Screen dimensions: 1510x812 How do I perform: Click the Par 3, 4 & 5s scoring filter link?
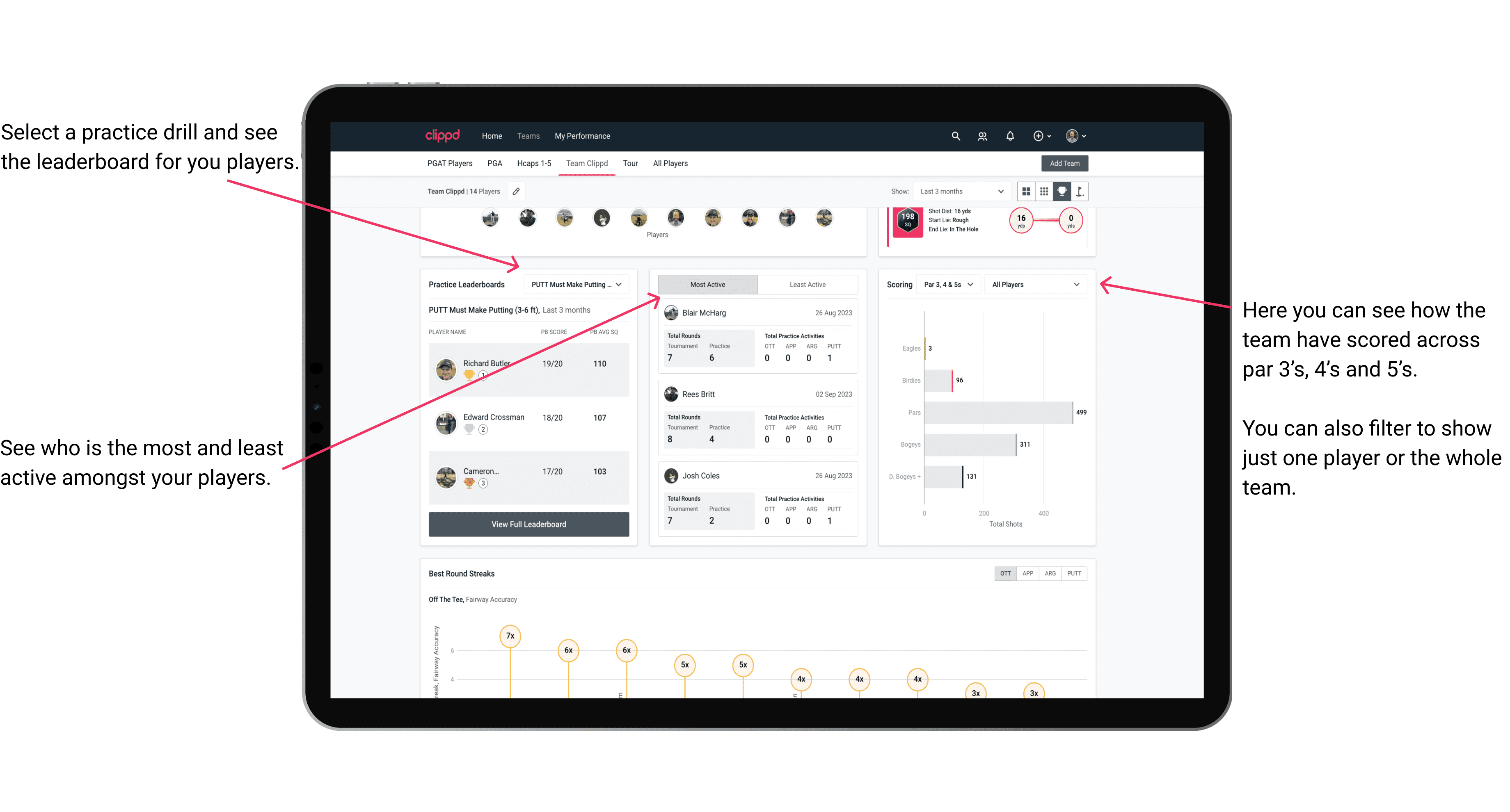(x=955, y=285)
